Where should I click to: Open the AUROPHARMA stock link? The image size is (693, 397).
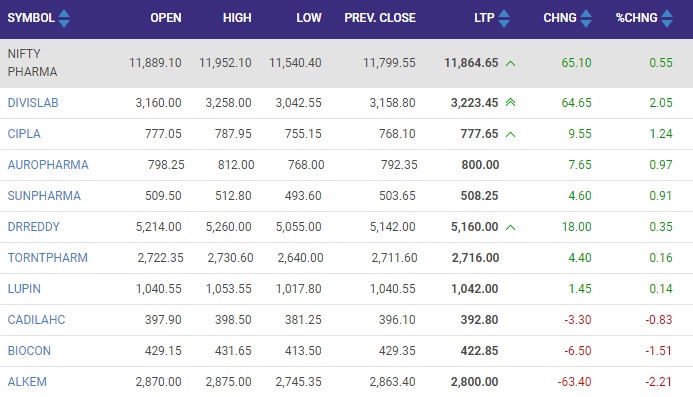(48, 164)
